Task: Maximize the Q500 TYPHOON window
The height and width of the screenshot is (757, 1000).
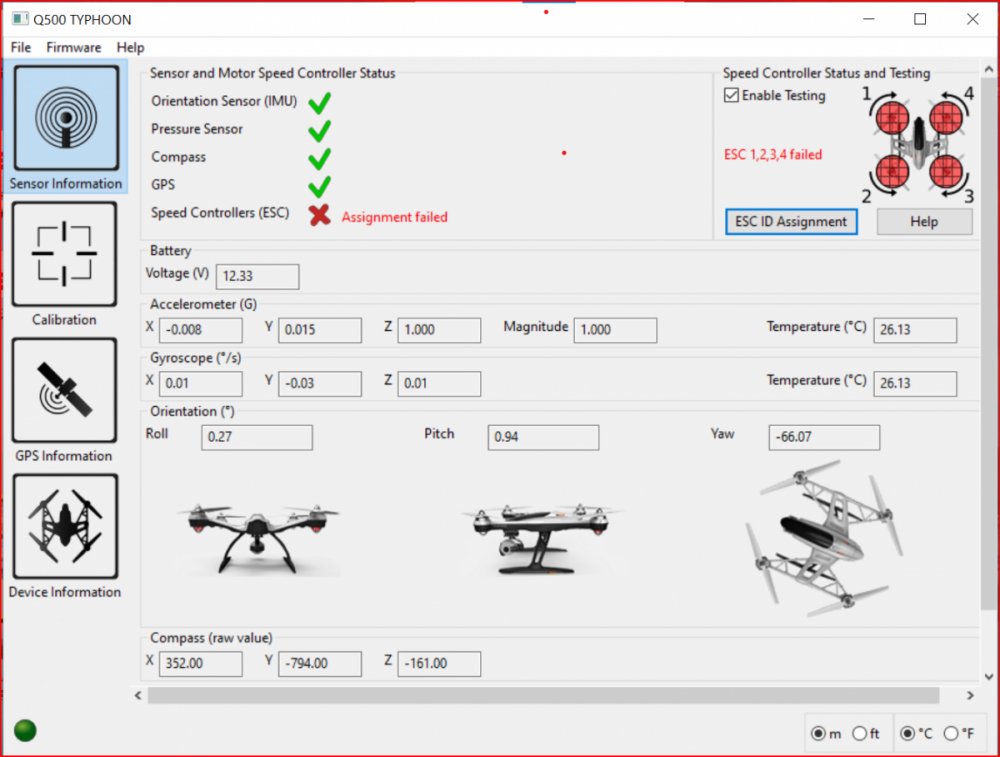Action: [x=920, y=19]
